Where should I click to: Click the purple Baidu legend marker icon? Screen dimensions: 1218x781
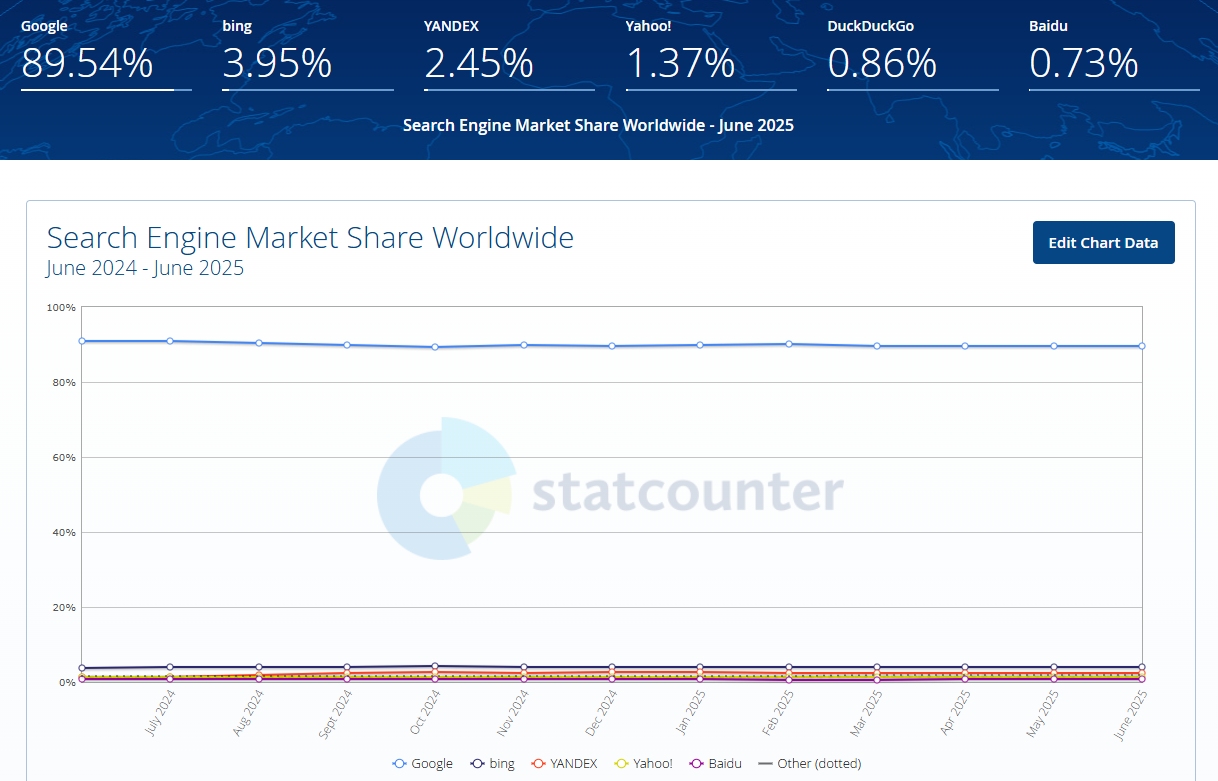pos(697,763)
